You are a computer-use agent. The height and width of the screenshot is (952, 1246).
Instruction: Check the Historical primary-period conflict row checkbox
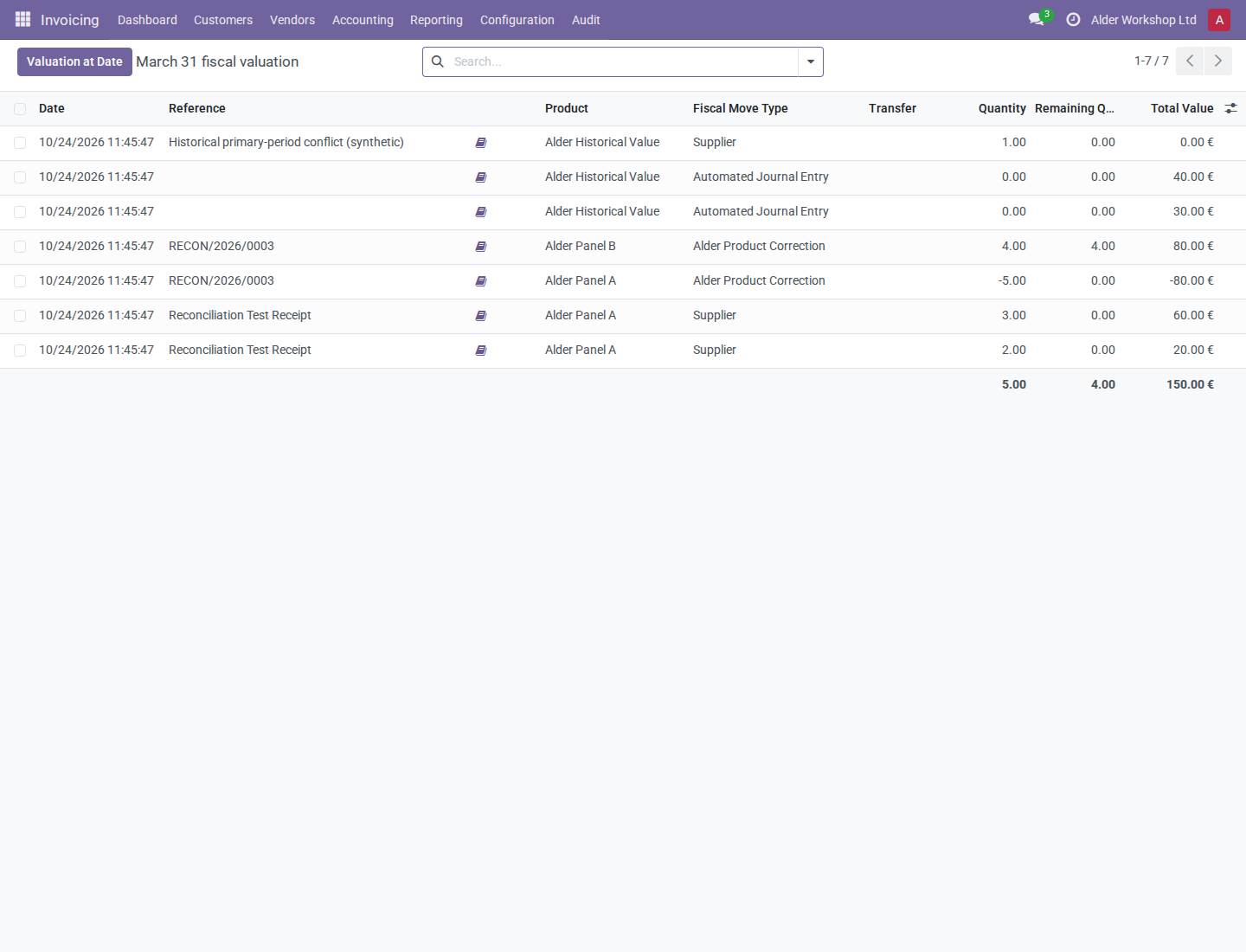(20, 143)
